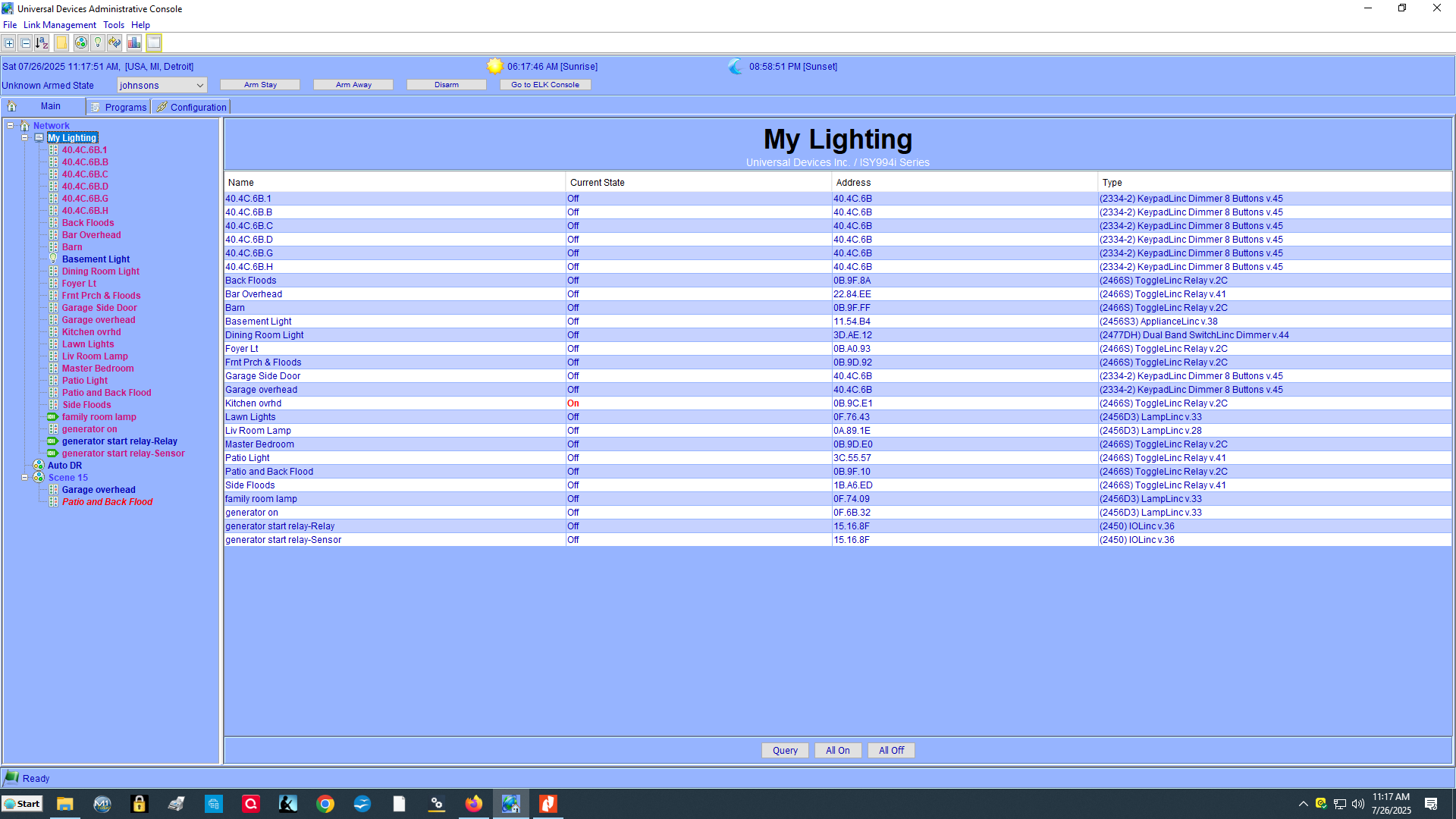
Task: Click the Sort A-Z toolbar icon
Action: [42, 43]
